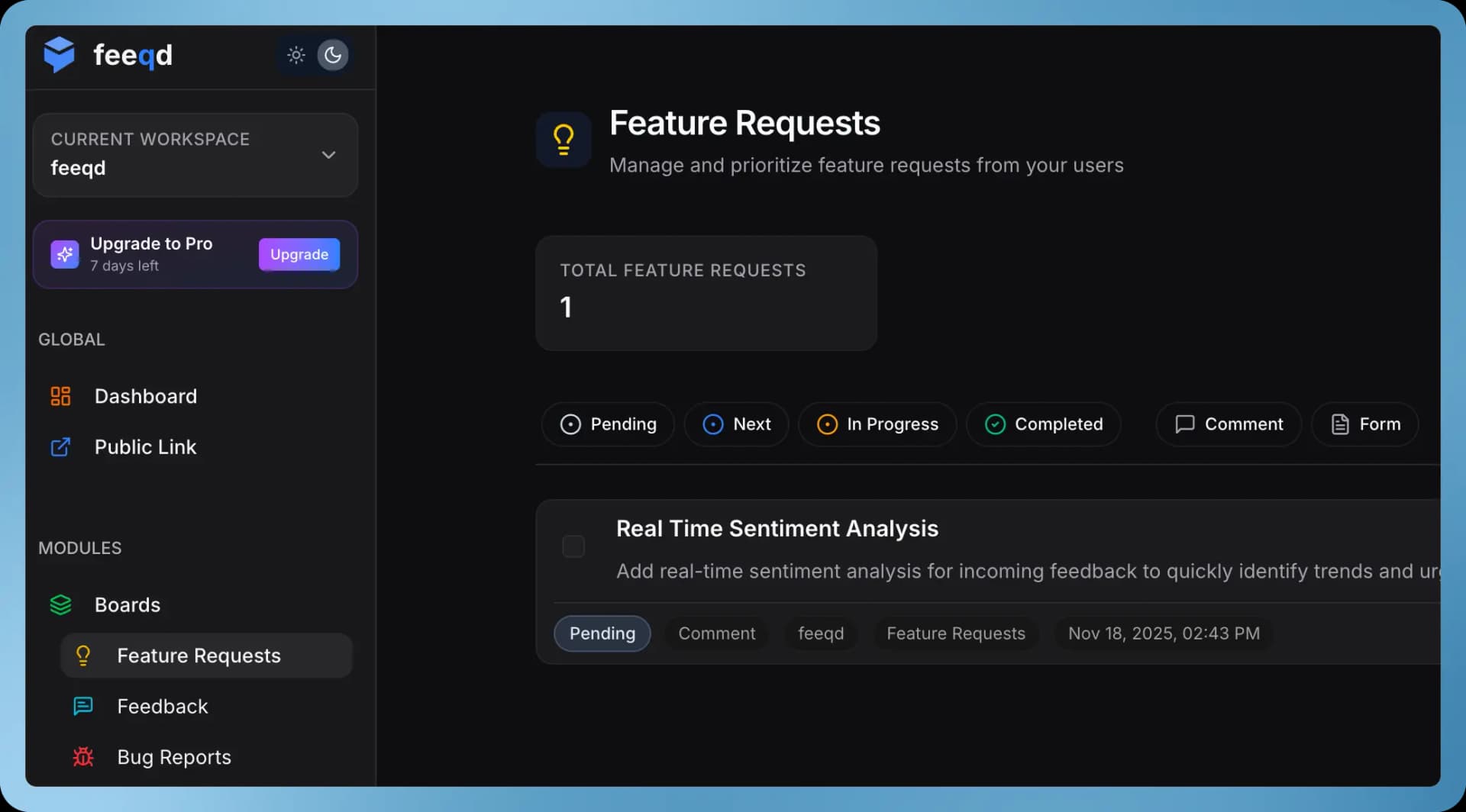Image resolution: width=1466 pixels, height=812 pixels.
Task: Filter by Pending status
Action: pyautogui.click(x=608, y=424)
